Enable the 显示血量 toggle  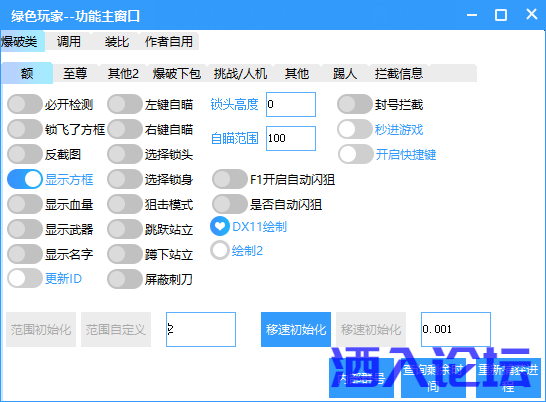tap(25, 204)
